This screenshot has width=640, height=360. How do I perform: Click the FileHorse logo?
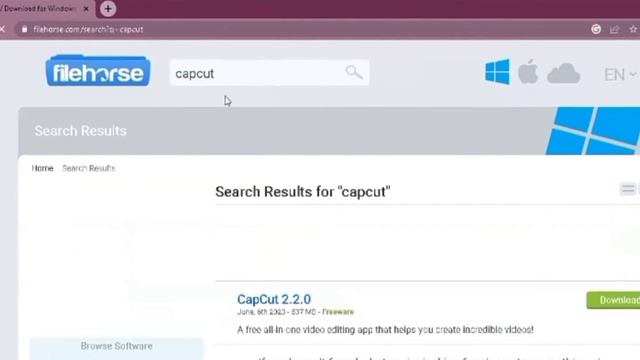pyautogui.click(x=98, y=71)
